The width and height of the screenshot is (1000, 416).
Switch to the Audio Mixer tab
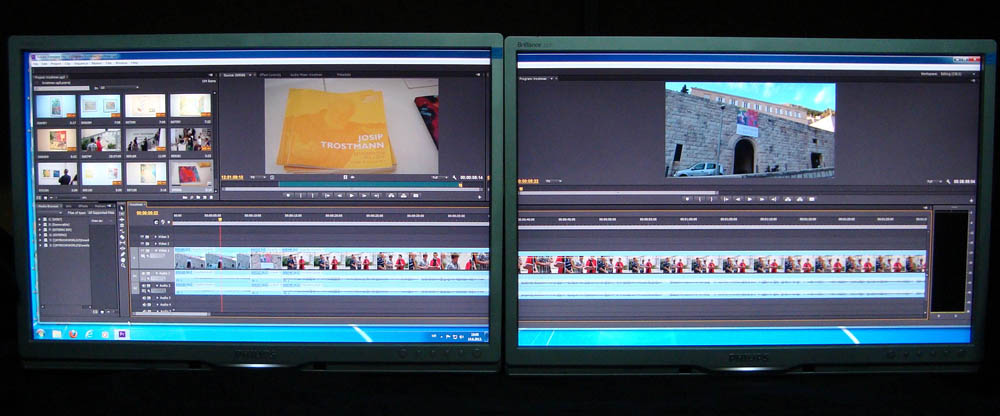(x=306, y=75)
